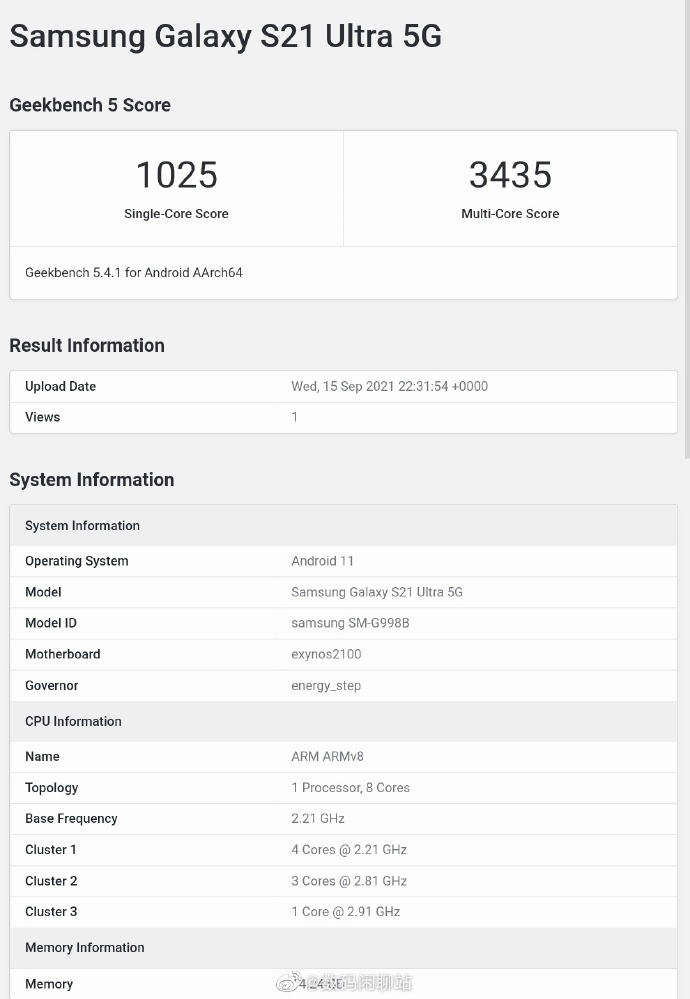Click the System Information gray table header
The height and width of the screenshot is (999, 690).
(343, 526)
